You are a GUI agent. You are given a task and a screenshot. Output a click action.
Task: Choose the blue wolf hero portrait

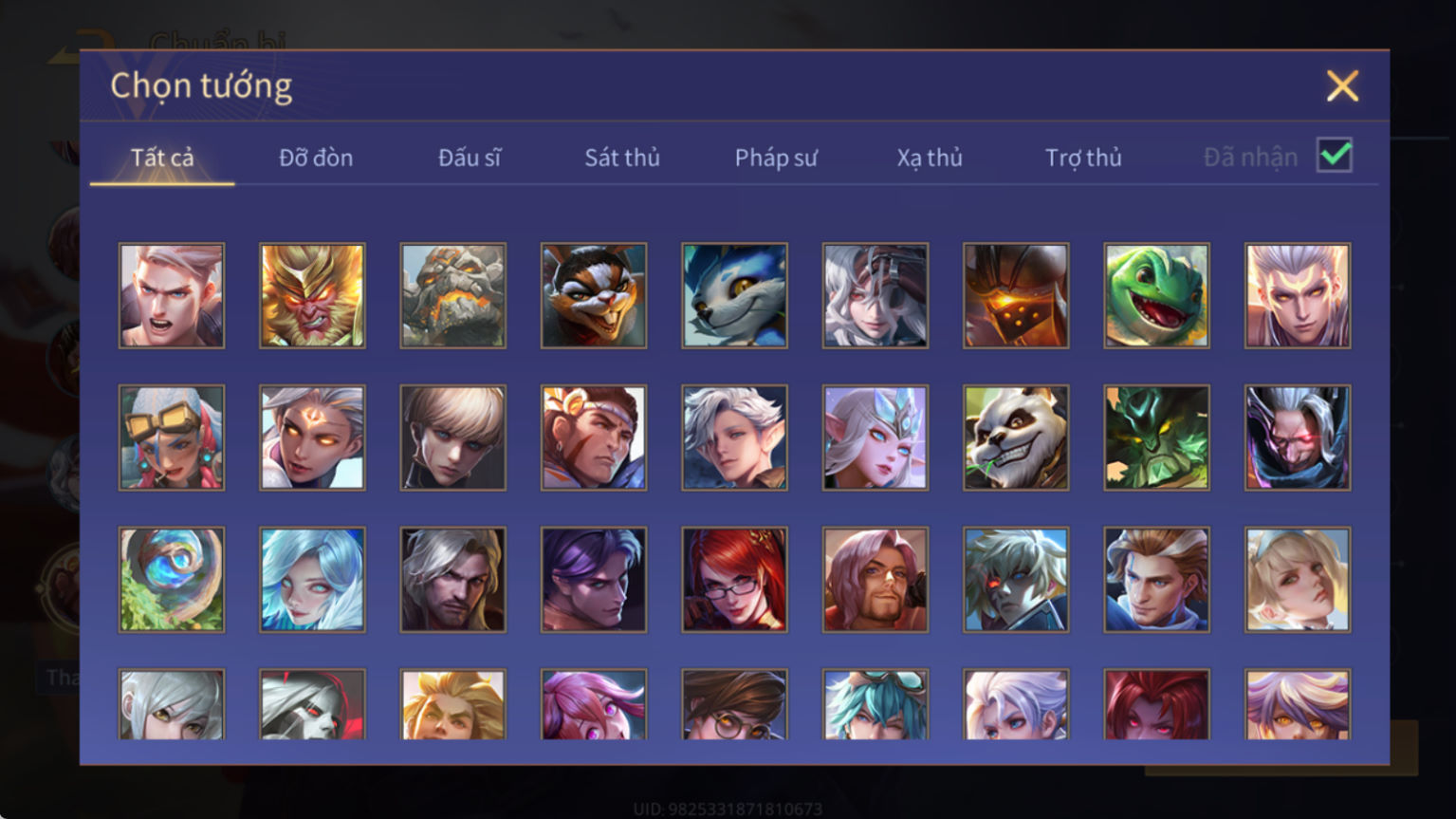[x=734, y=295]
